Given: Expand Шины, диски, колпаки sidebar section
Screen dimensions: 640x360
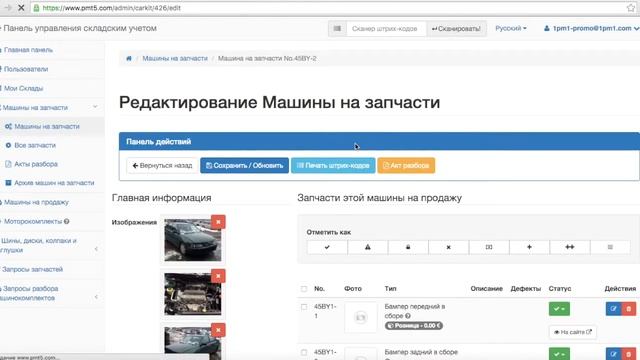Looking at the screenshot, I should coord(96,249).
